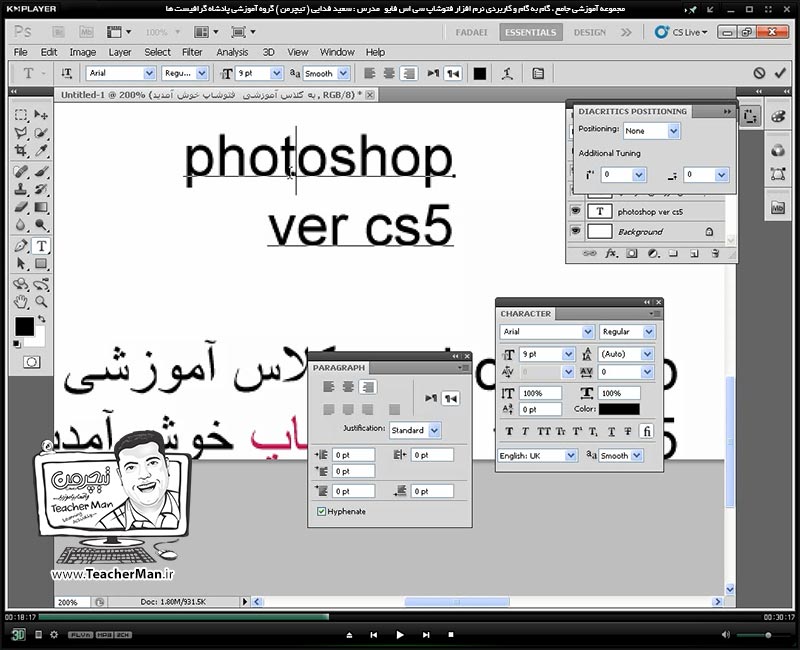
Task: Toggle Underline in Character panel
Action: tap(611, 431)
